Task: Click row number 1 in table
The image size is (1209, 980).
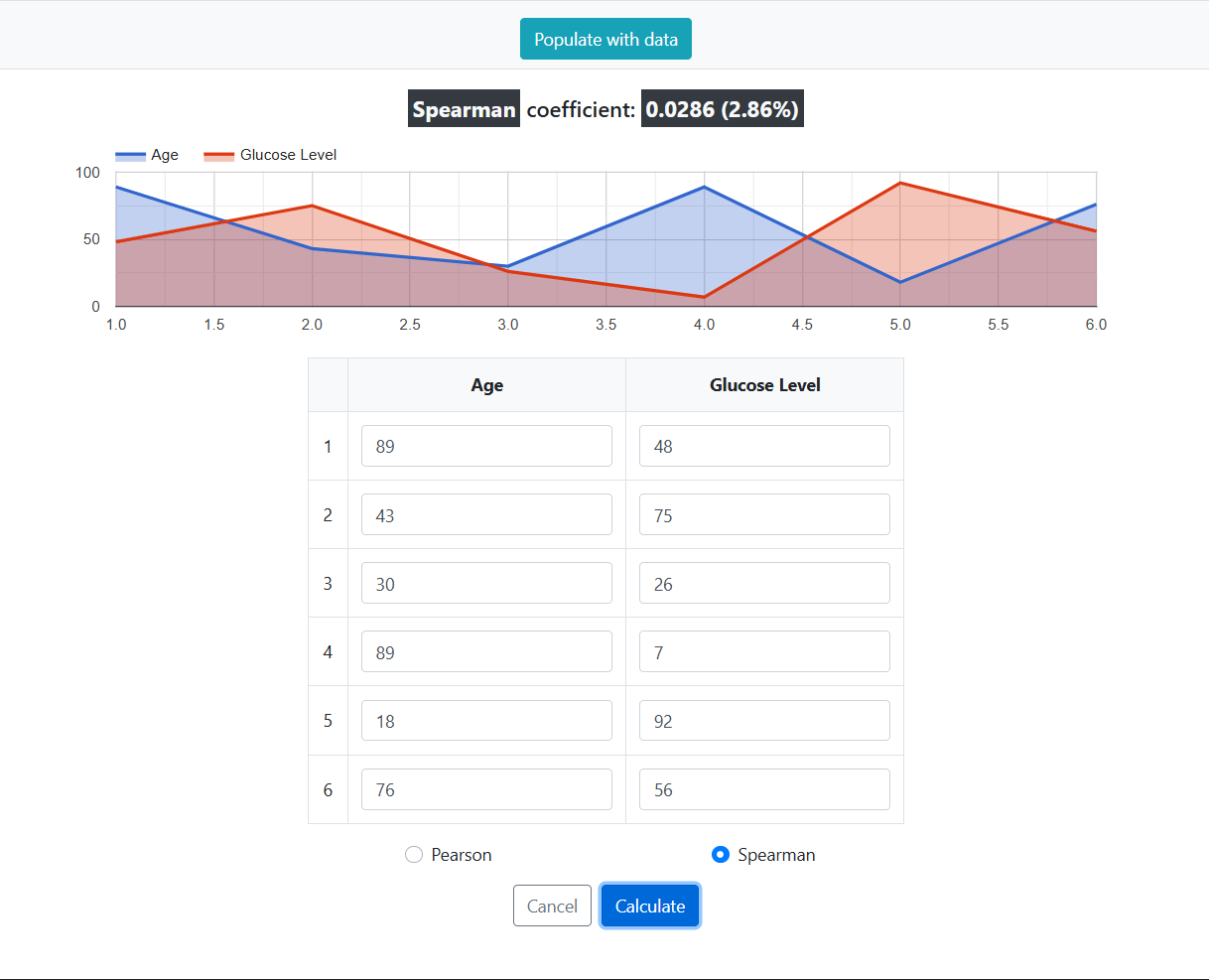Action: coord(328,446)
